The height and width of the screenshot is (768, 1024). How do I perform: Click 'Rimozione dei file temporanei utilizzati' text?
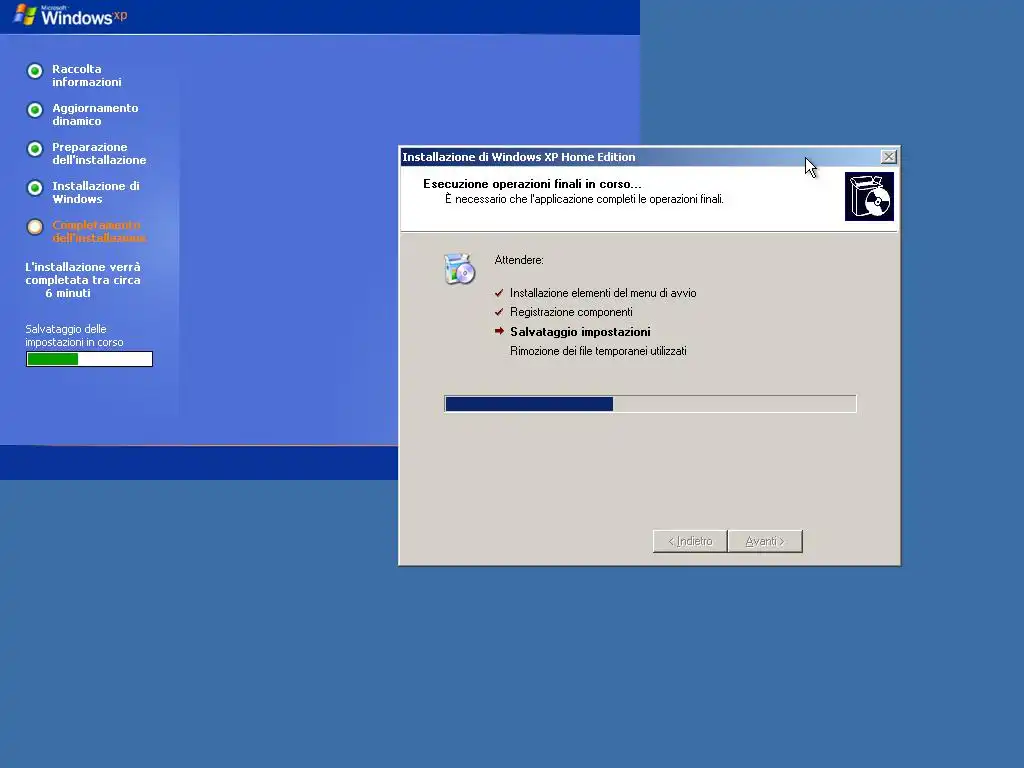(x=598, y=351)
